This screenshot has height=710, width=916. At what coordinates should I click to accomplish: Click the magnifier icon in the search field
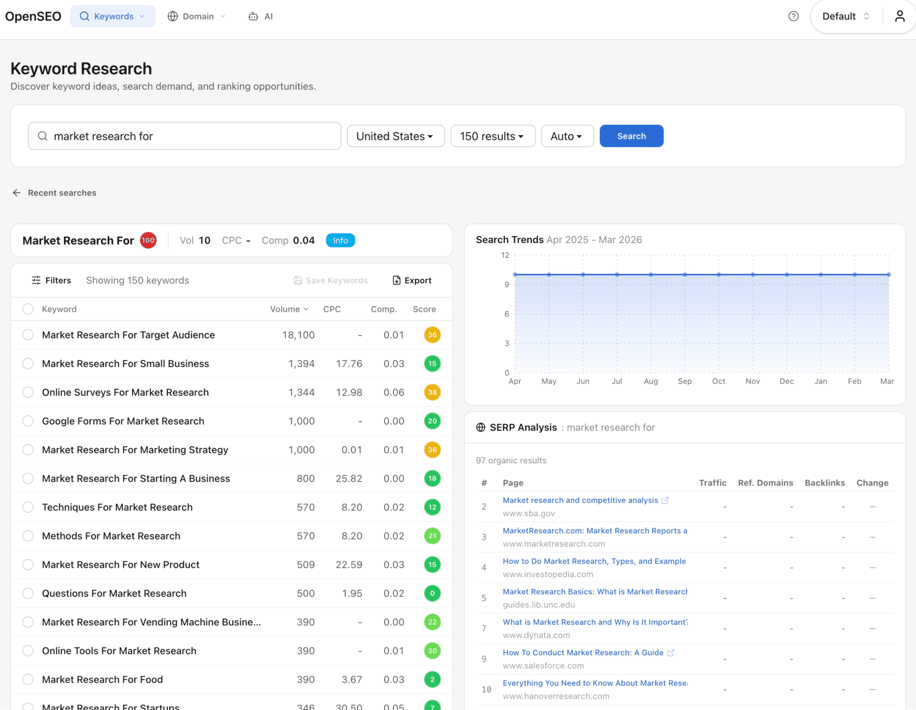(x=43, y=136)
